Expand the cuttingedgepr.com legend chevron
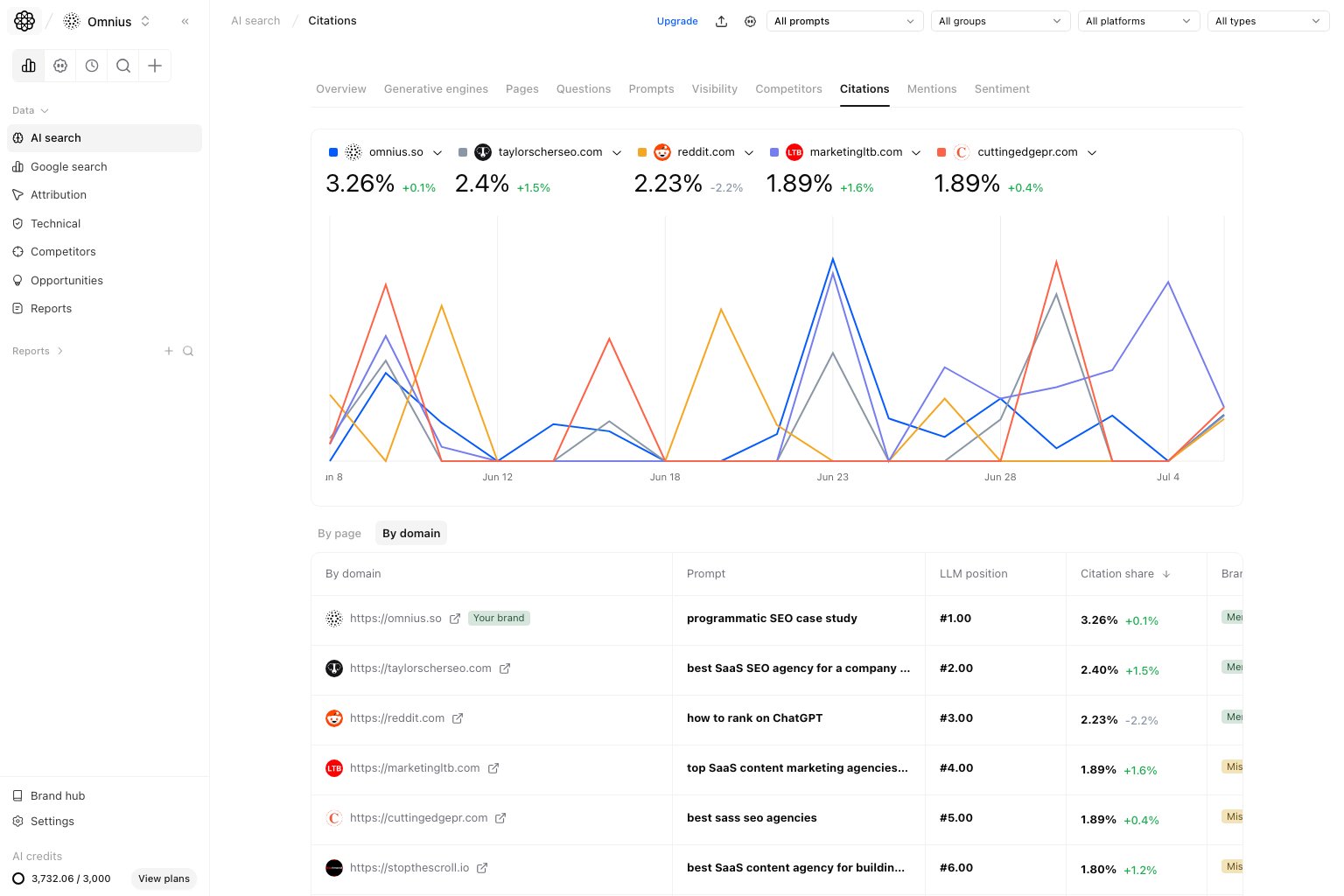 click(x=1092, y=152)
